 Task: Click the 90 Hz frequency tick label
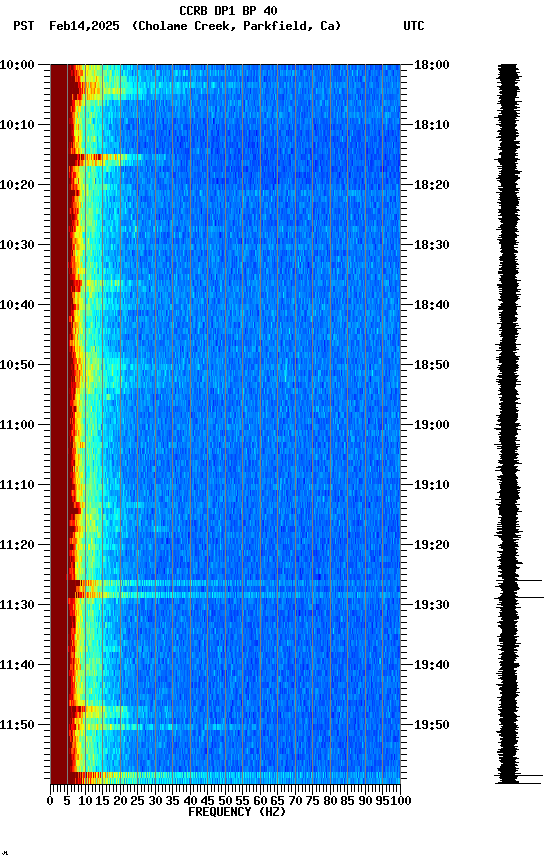(x=365, y=801)
